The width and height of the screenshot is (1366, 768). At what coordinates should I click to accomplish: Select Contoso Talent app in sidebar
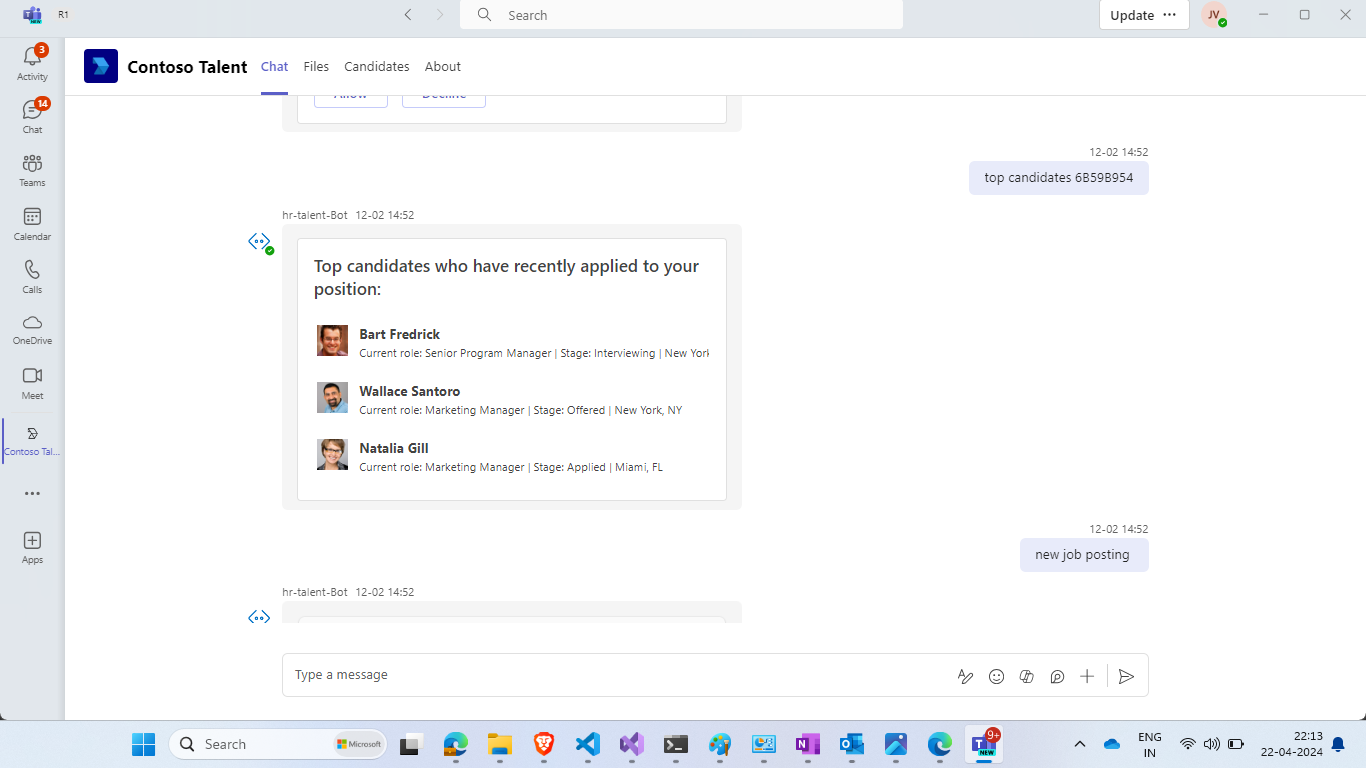click(x=32, y=440)
